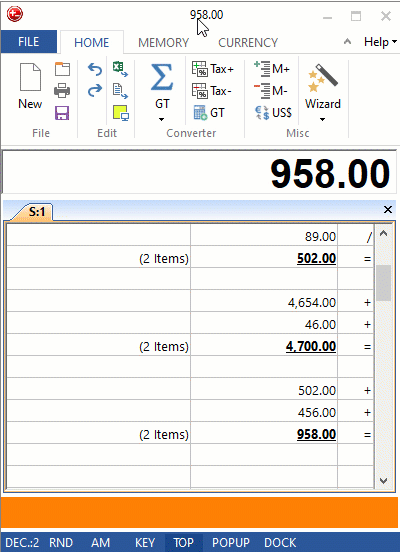This screenshot has width=400, height=552.
Task: Toggle RND rounding in status bar
Action: pyautogui.click(x=61, y=542)
